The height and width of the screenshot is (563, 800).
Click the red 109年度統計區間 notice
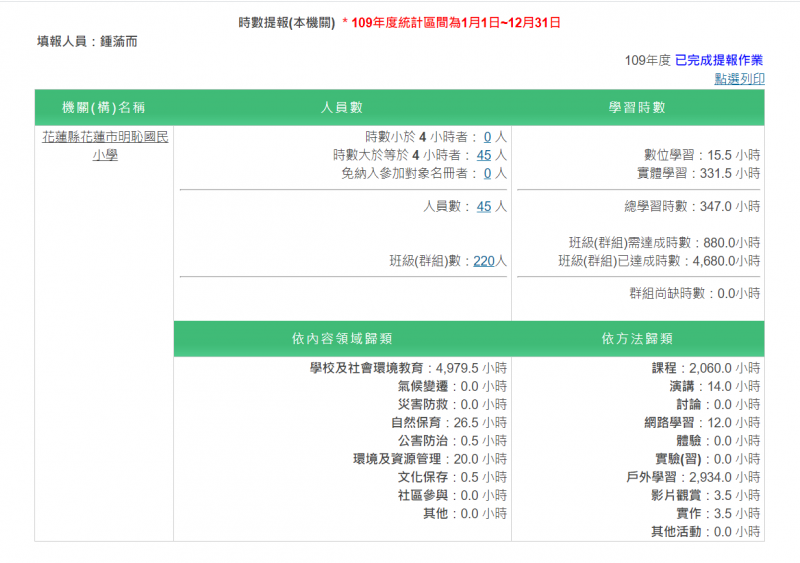tap(455, 22)
